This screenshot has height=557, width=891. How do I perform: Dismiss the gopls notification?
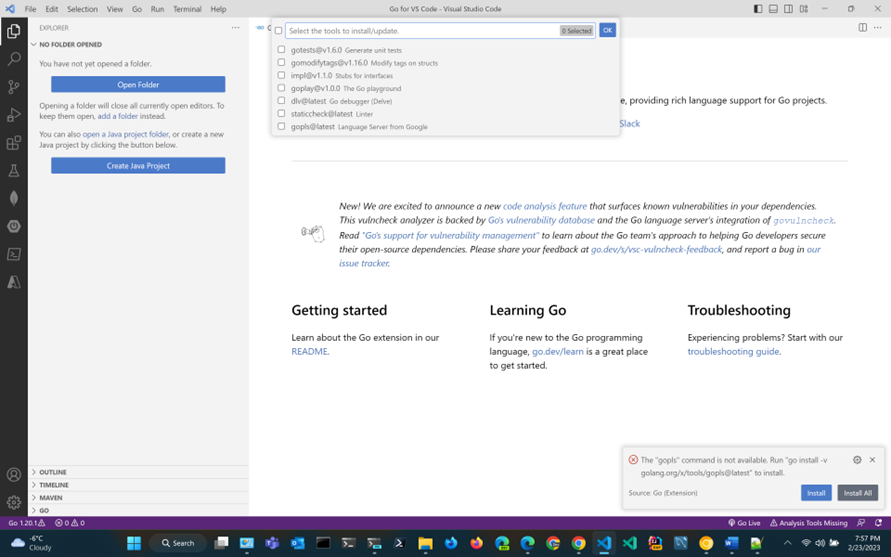[x=872, y=460]
